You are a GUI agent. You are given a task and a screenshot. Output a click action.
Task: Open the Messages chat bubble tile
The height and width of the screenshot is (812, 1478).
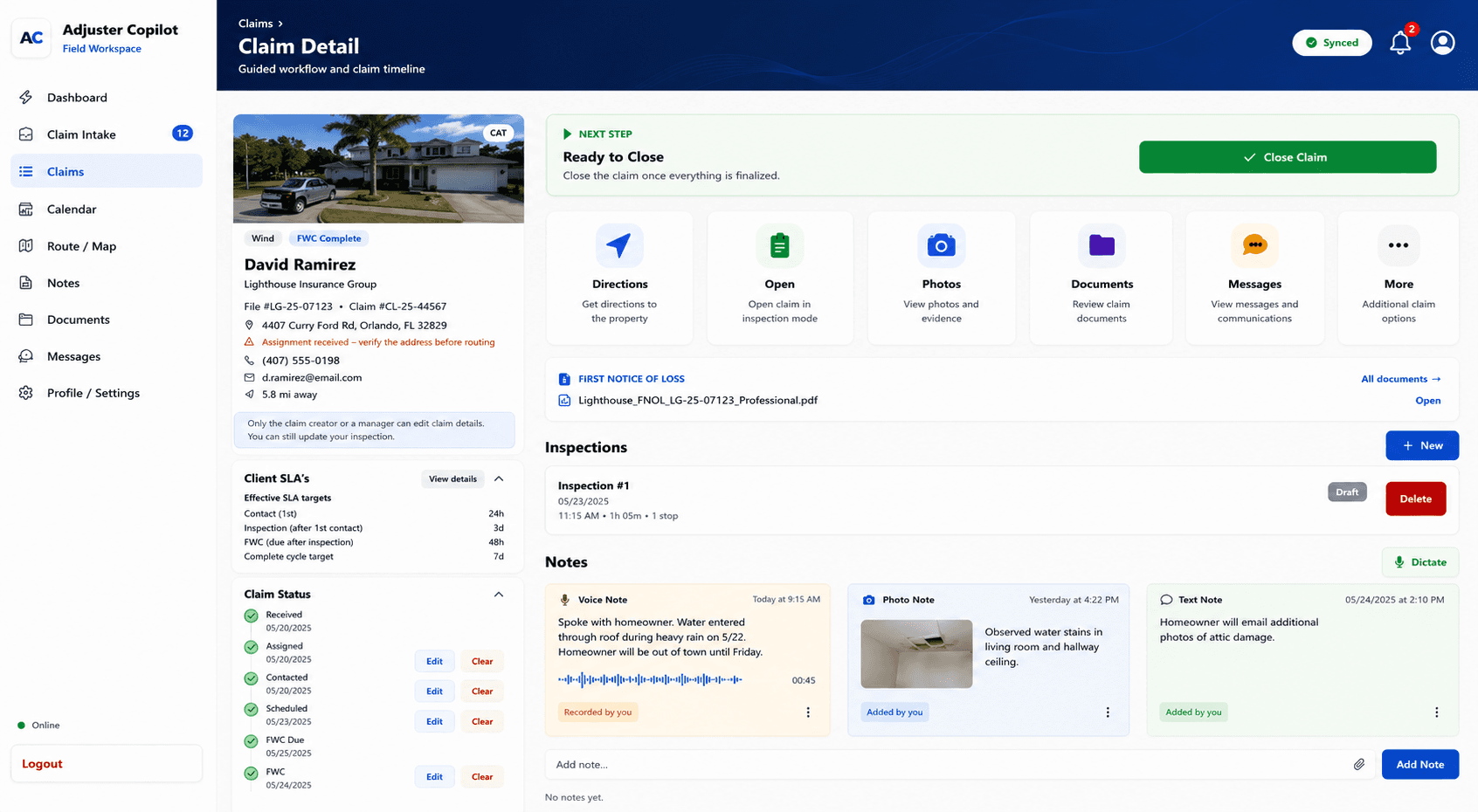pyautogui.click(x=1254, y=278)
